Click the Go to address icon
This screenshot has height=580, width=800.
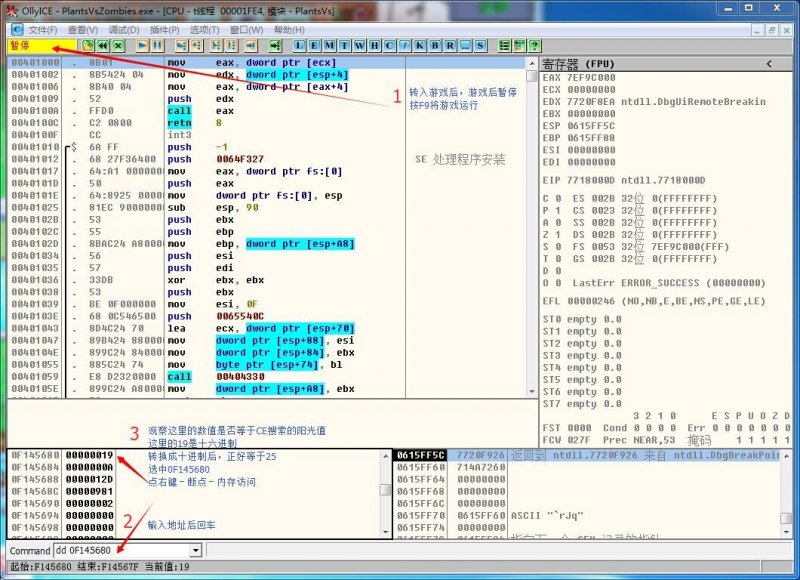point(275,46)
